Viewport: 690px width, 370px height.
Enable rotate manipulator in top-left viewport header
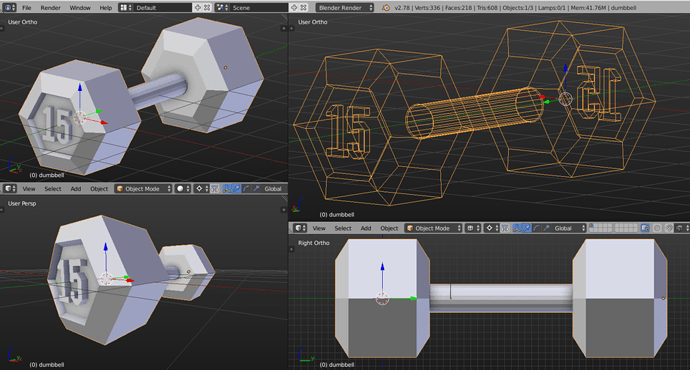246,189
